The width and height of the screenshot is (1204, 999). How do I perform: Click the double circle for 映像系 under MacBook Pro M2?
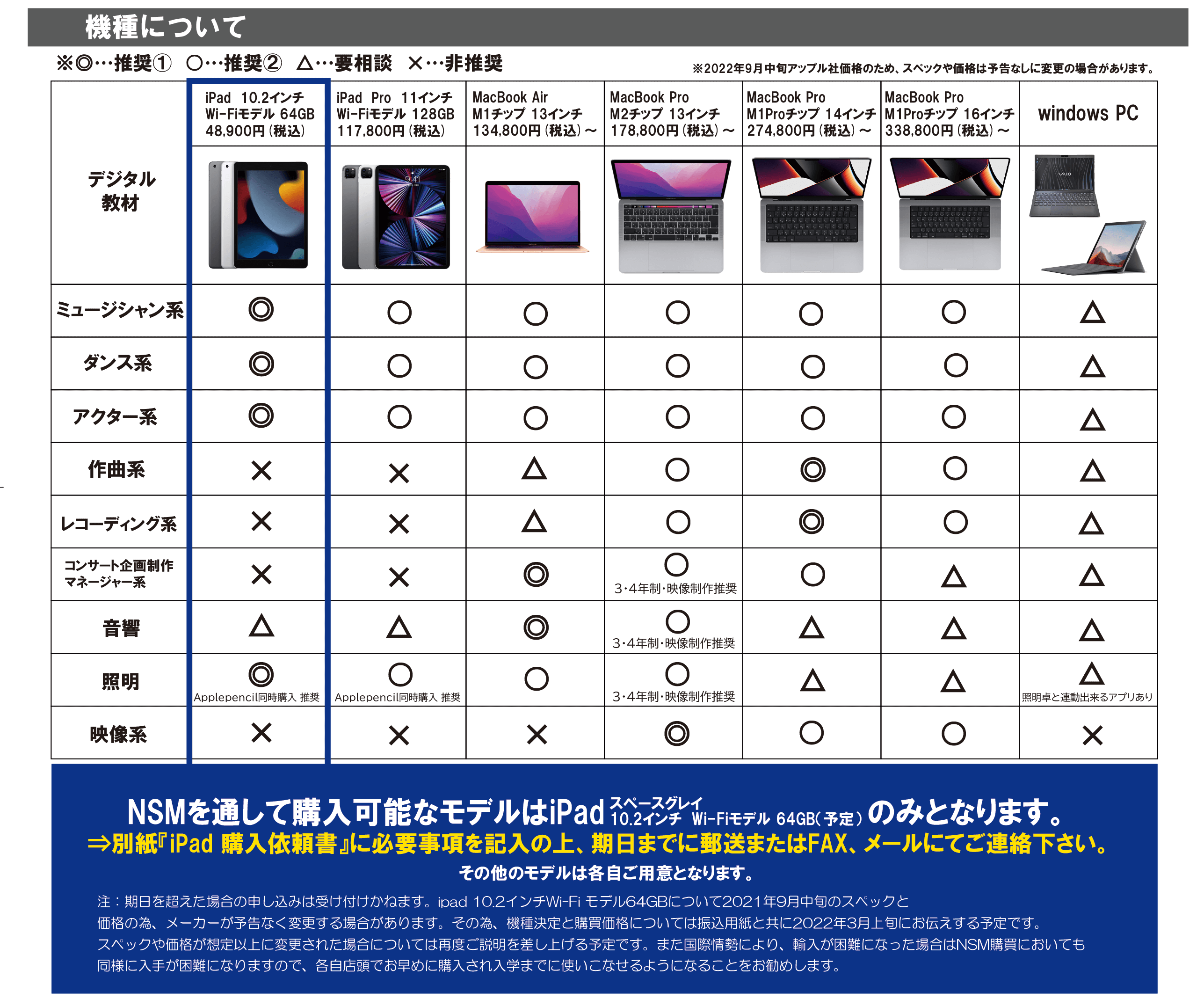676,733
